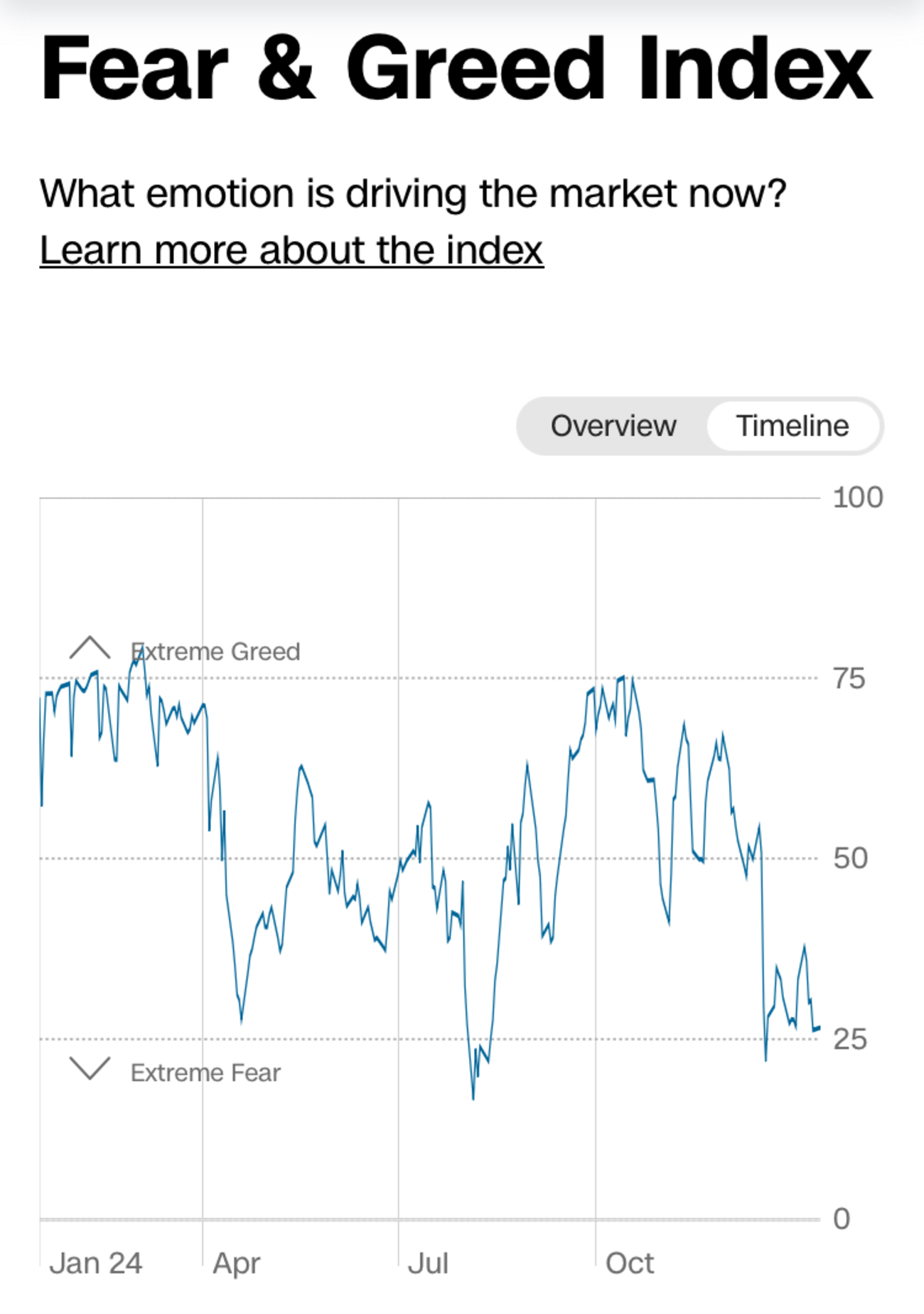Click the lowest dip of the chart line
The image size is (924, 1314).
(473, 1099)
